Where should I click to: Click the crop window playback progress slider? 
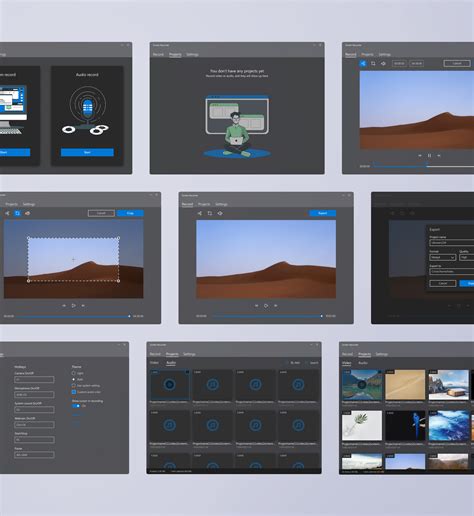click(73, 316)
